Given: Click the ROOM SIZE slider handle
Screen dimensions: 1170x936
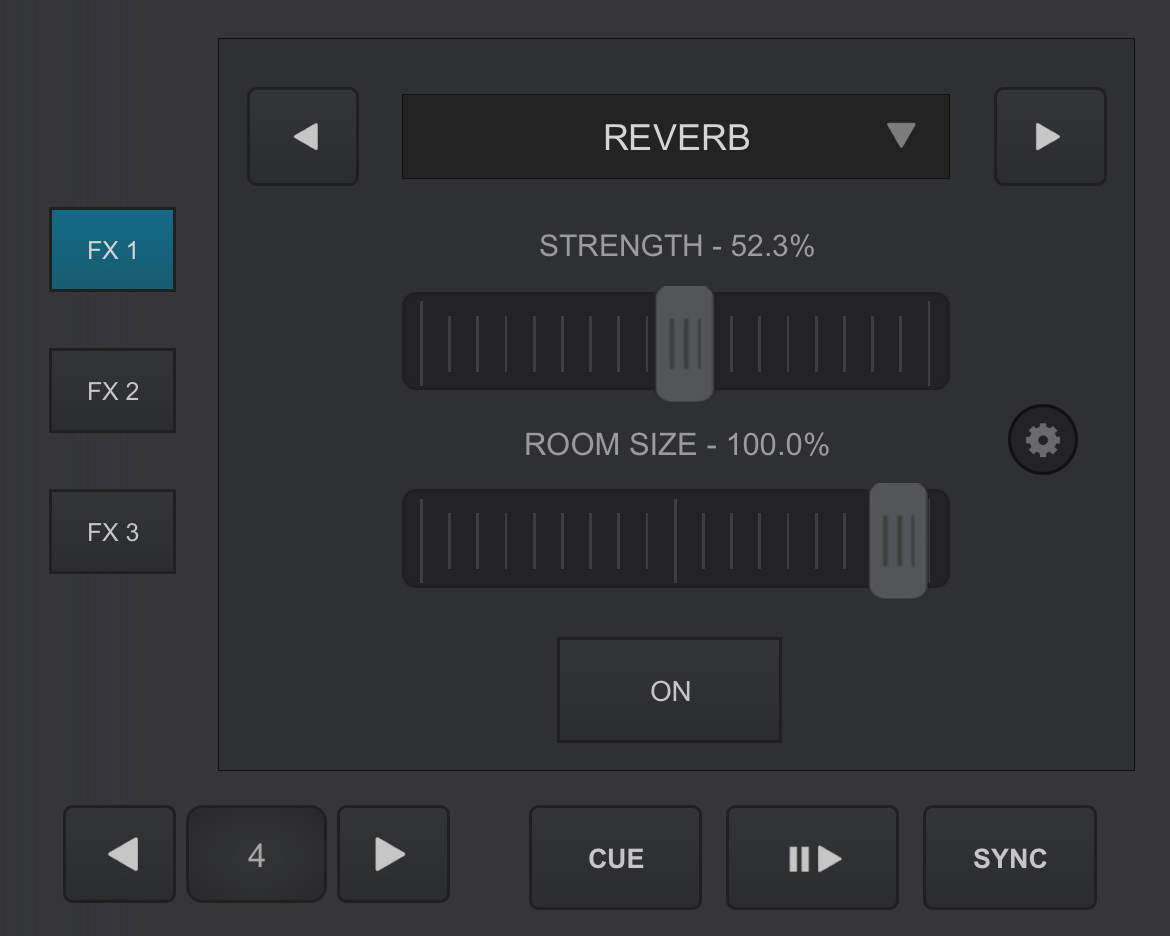Looking at the screenshot, I should click(898, 540).
